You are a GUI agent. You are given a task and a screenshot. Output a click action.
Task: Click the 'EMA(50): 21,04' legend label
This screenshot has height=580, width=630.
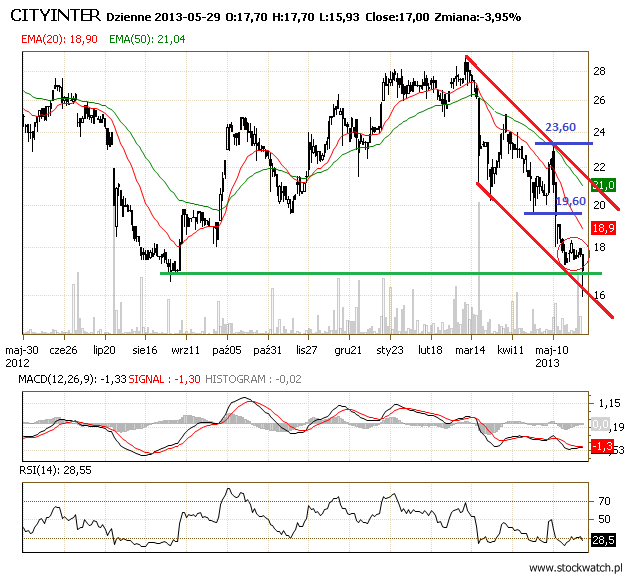(x=147, y=39)
